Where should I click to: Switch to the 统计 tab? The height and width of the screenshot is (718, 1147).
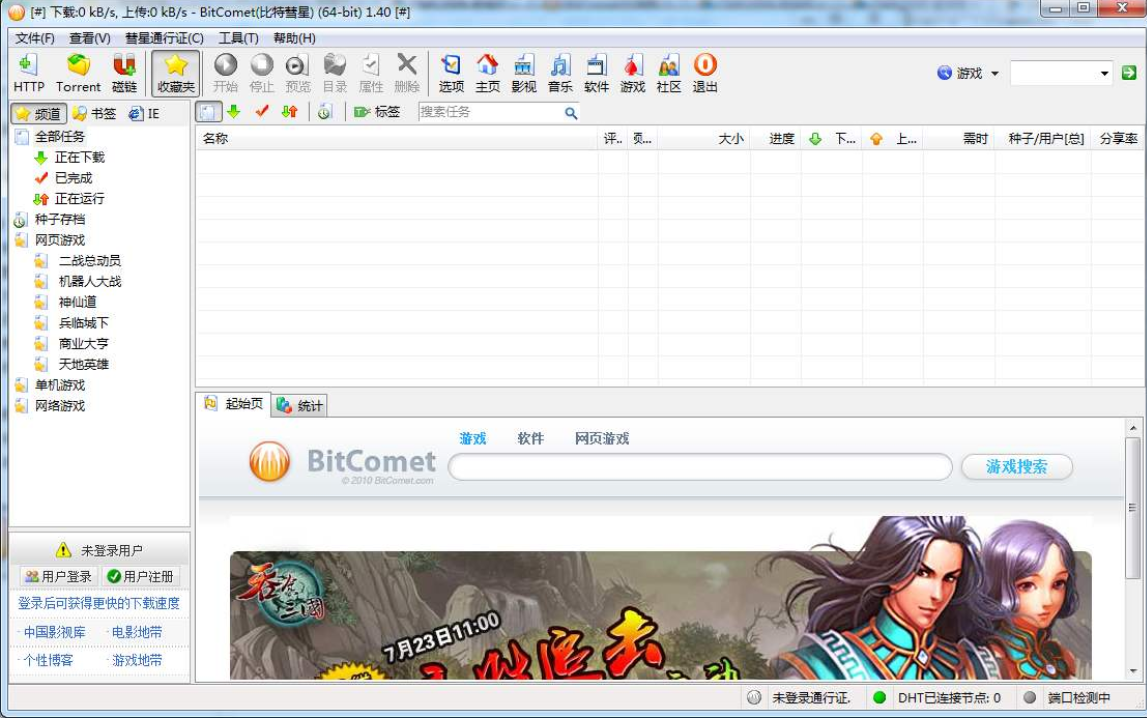[299, 405]
